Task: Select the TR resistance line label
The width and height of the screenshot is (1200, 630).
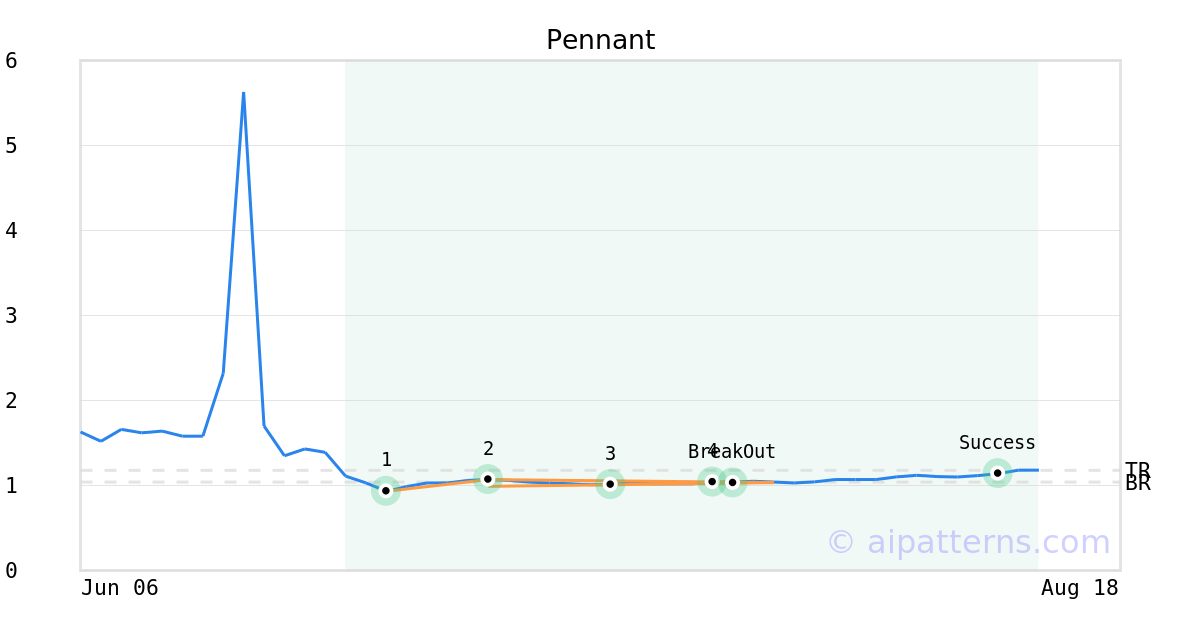Action: pyautogui.click(x=1137, y=469)
